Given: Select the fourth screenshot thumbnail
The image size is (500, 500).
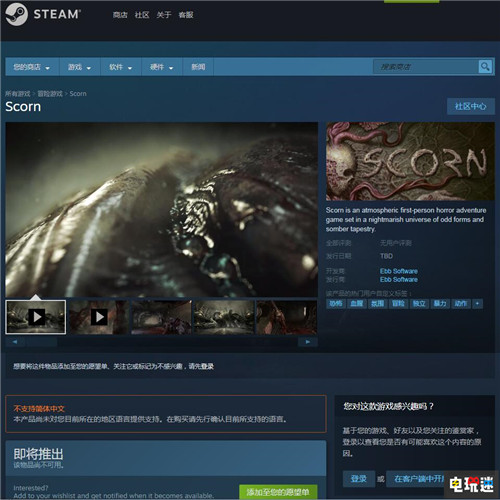Looking at the screenshot, I should pyautogui.click(x=224, y=317).
